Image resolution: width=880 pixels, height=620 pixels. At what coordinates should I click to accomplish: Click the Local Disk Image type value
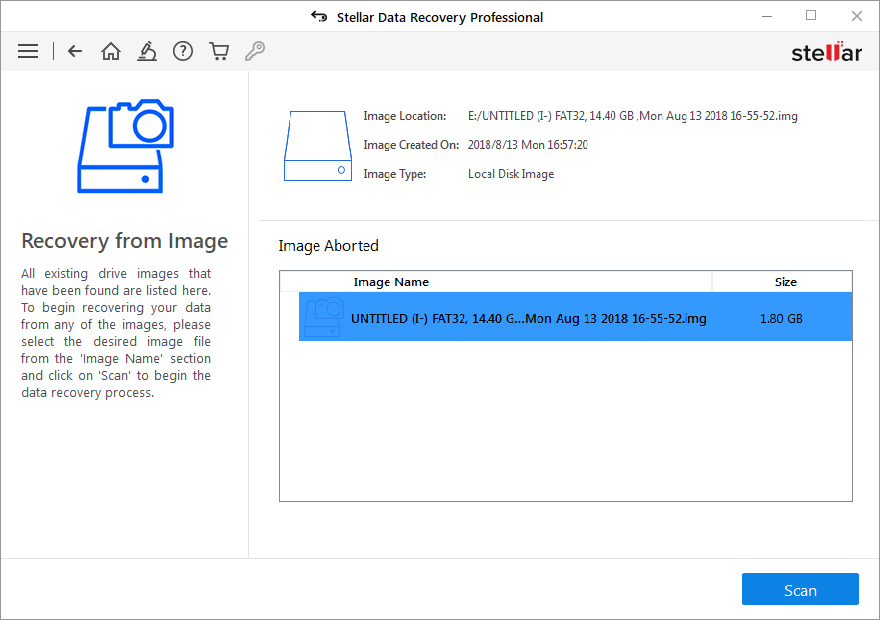point(511,174)
